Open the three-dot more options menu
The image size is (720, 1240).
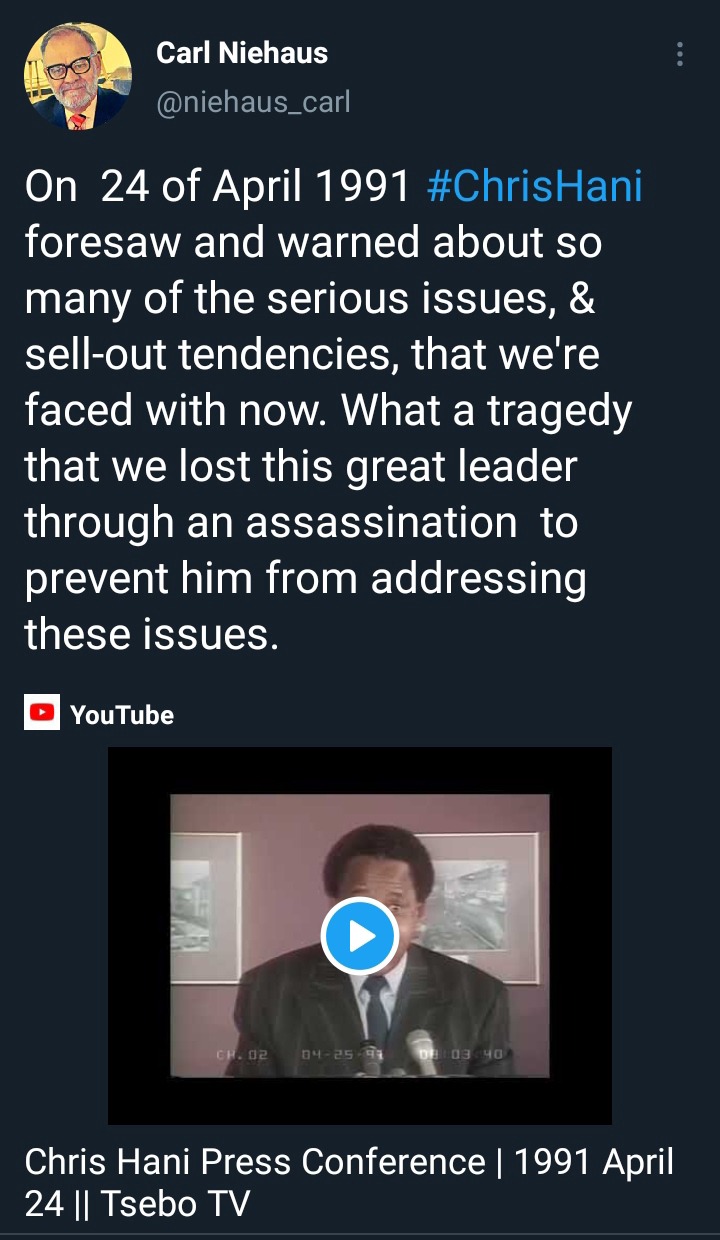(680, 54)
